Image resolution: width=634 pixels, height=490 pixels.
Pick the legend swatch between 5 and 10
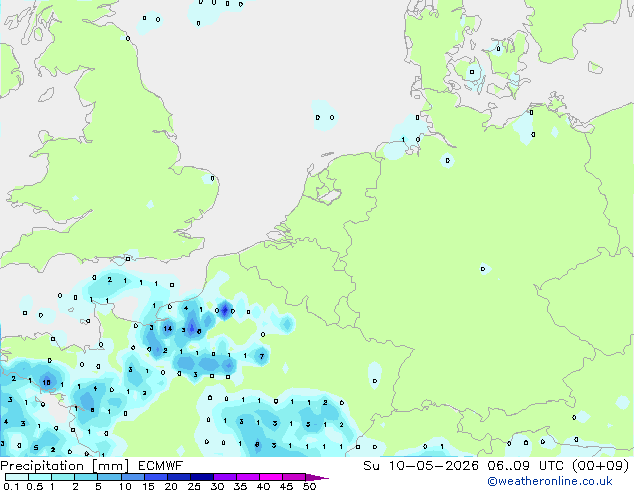coord(110,477)
